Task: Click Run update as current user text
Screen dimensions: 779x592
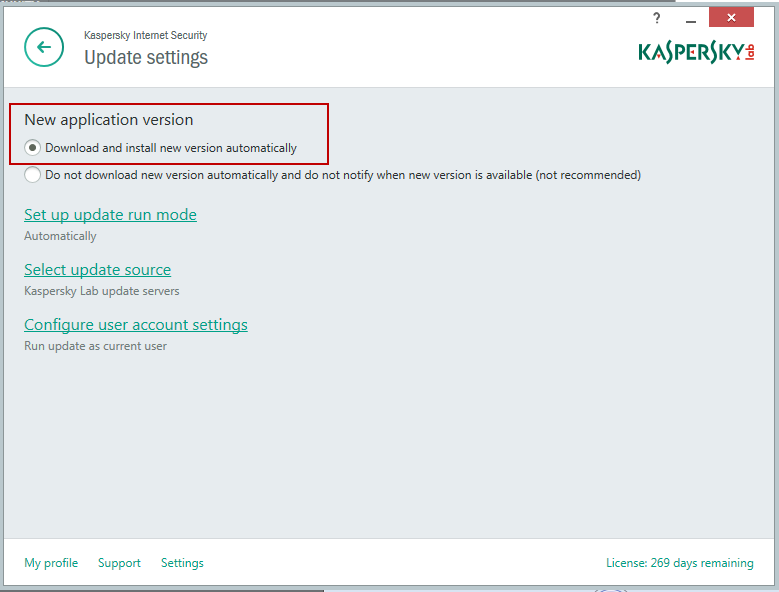Action: pos(95,346)
